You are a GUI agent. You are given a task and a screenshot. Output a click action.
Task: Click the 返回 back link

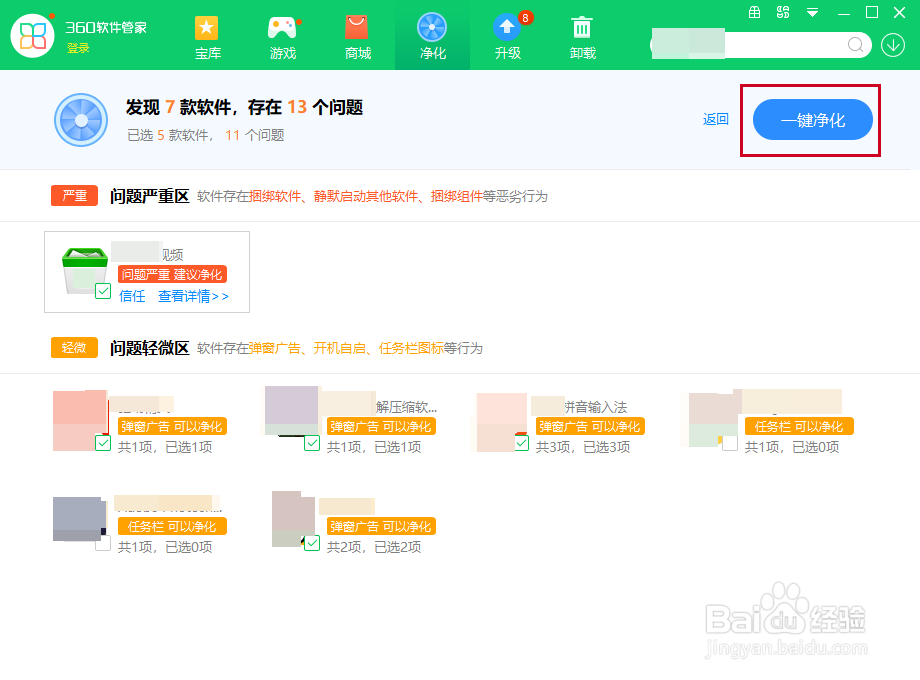(714, 118)
